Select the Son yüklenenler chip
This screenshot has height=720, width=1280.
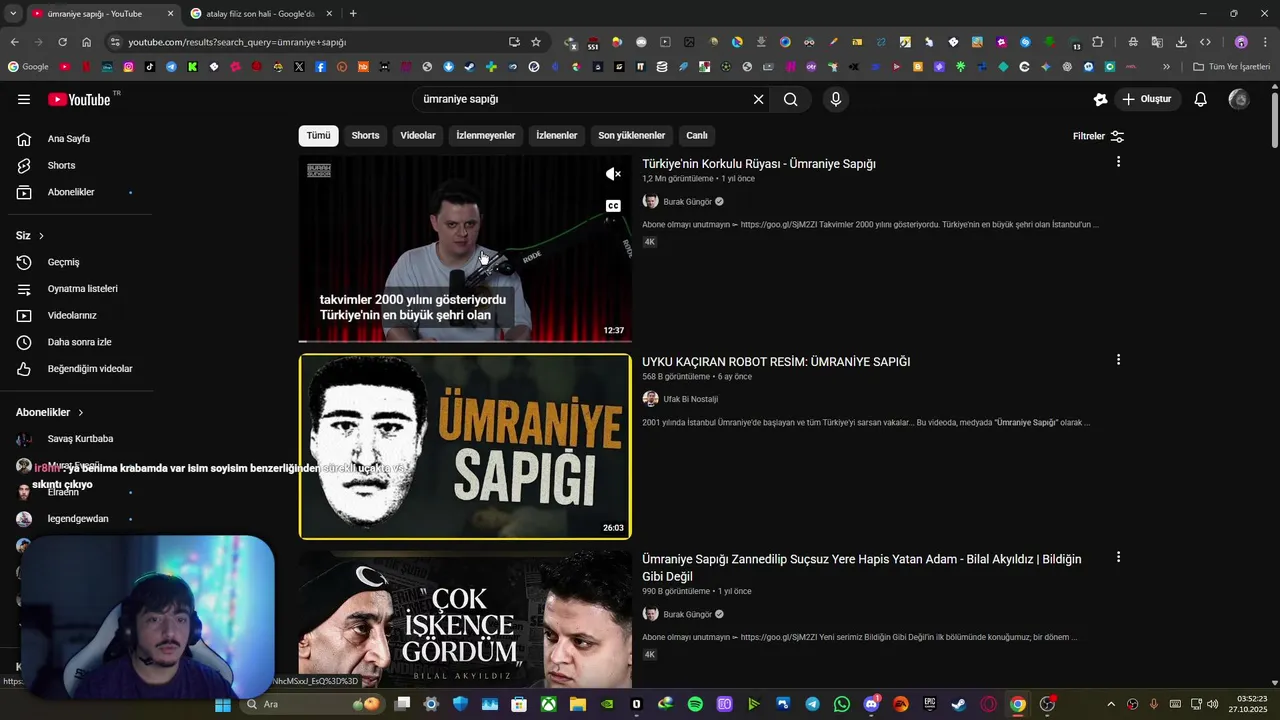pyautogui.click(x=632, y=136)
